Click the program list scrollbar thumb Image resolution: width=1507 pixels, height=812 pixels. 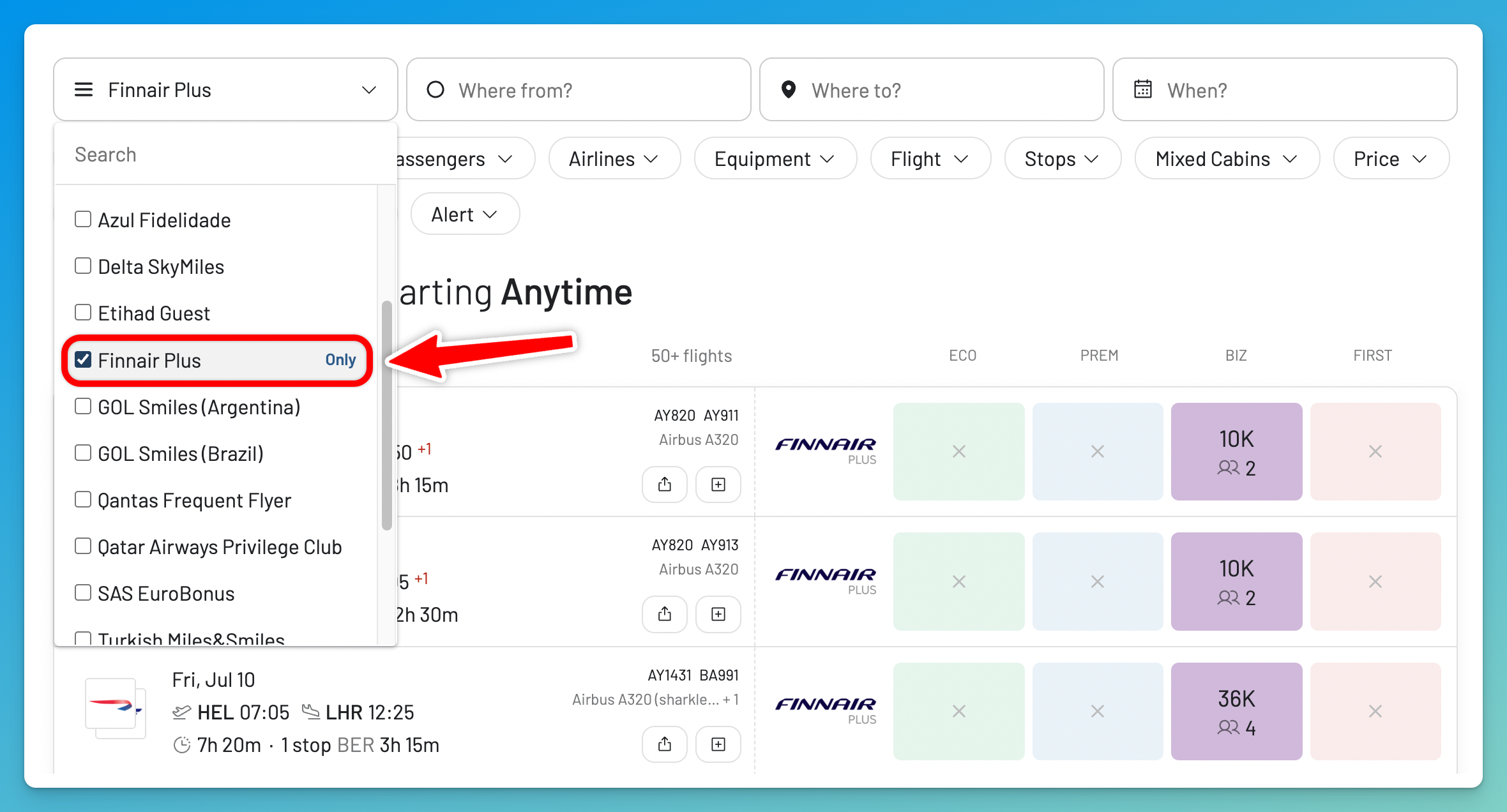point(386,415)
